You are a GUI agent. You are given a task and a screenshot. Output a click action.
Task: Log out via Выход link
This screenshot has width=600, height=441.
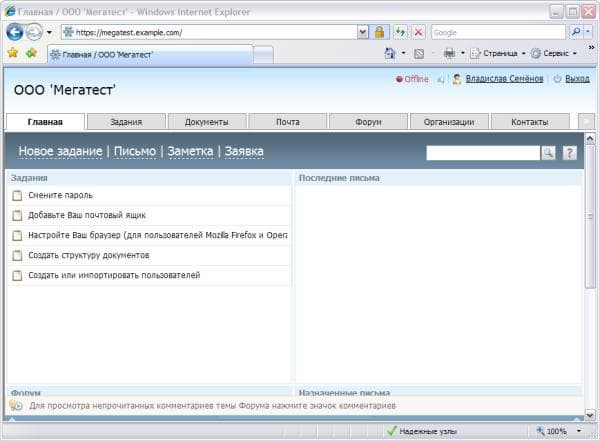(x=577, y=78)
